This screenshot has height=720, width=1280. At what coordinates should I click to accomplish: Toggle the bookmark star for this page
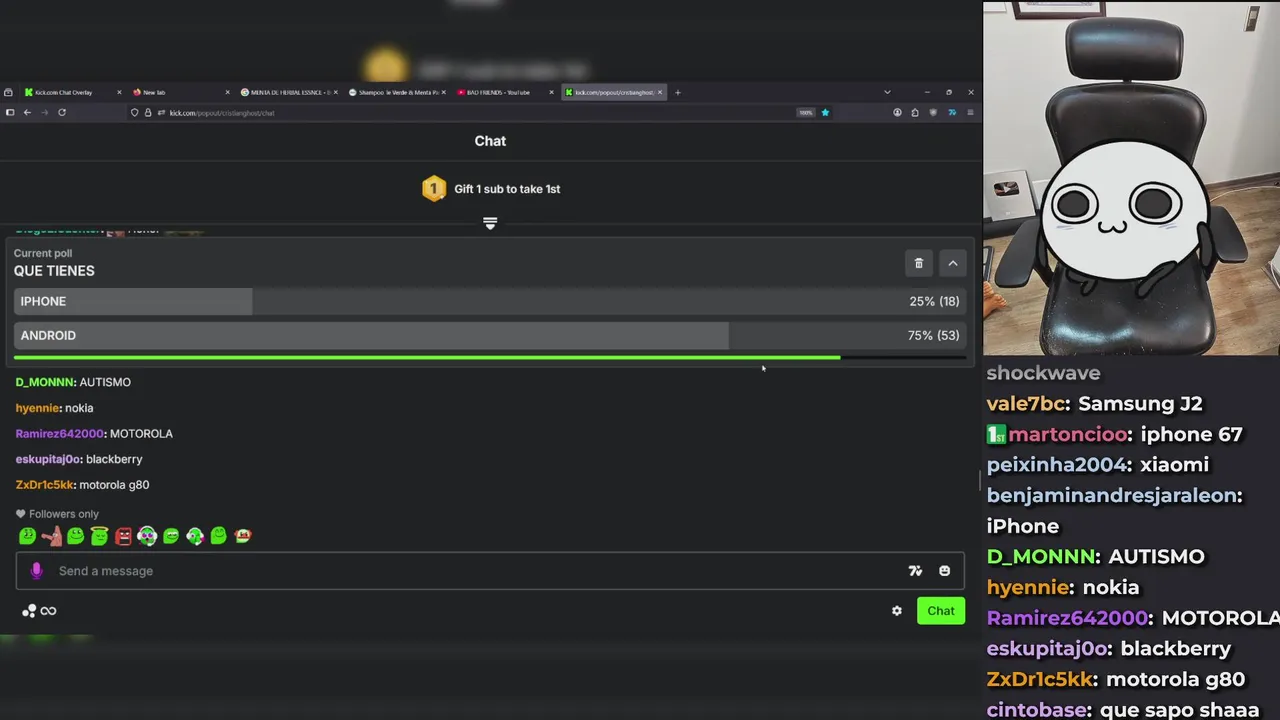coord(825,113)
